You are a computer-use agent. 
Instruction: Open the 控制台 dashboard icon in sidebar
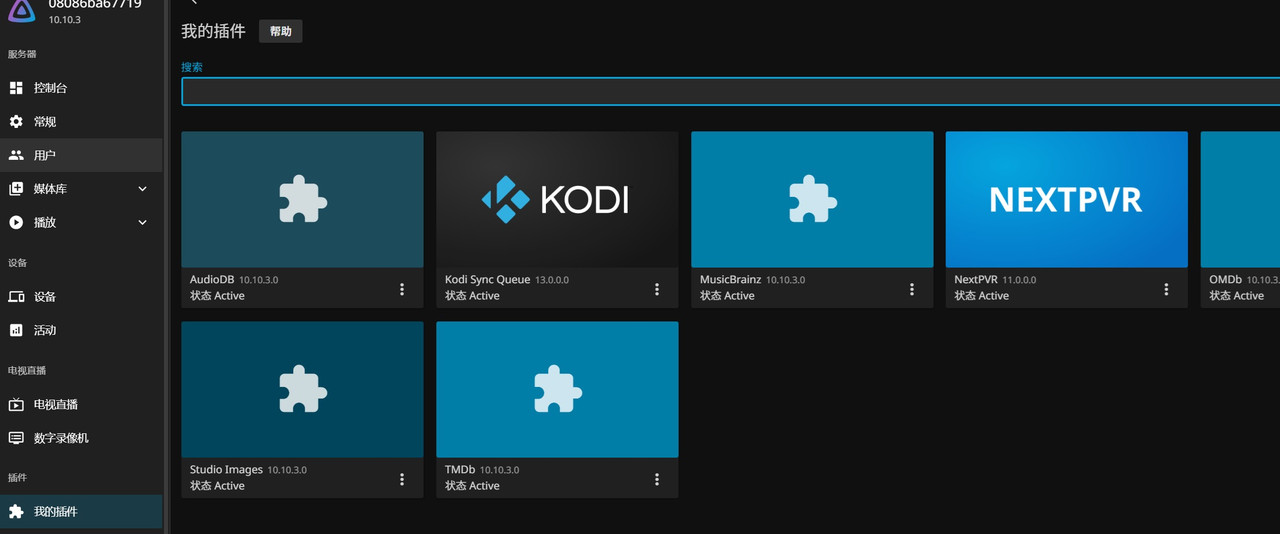(x=16, y=88)
